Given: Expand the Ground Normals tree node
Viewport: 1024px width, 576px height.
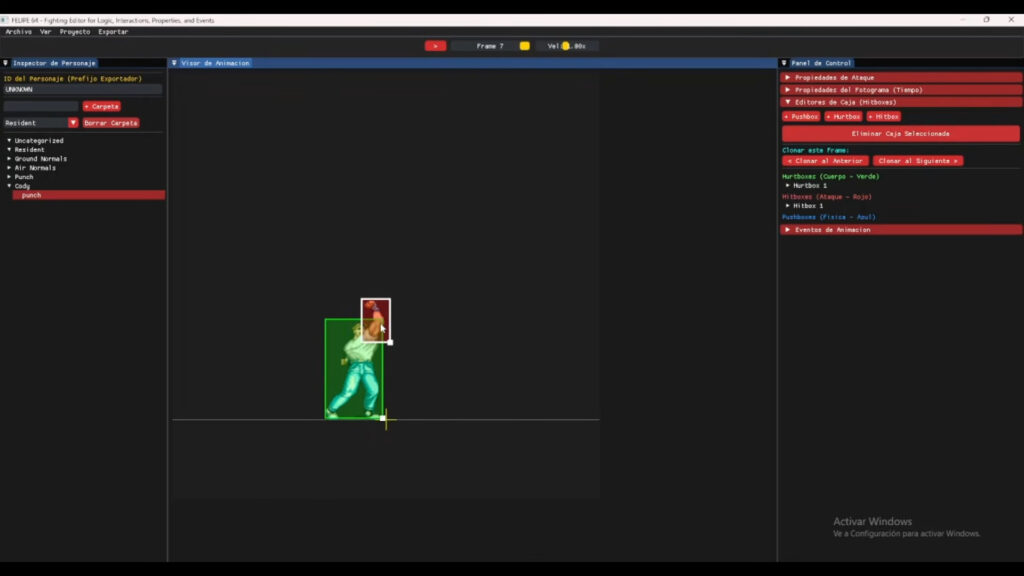Looking at the screenshot, I should point(9,159).
